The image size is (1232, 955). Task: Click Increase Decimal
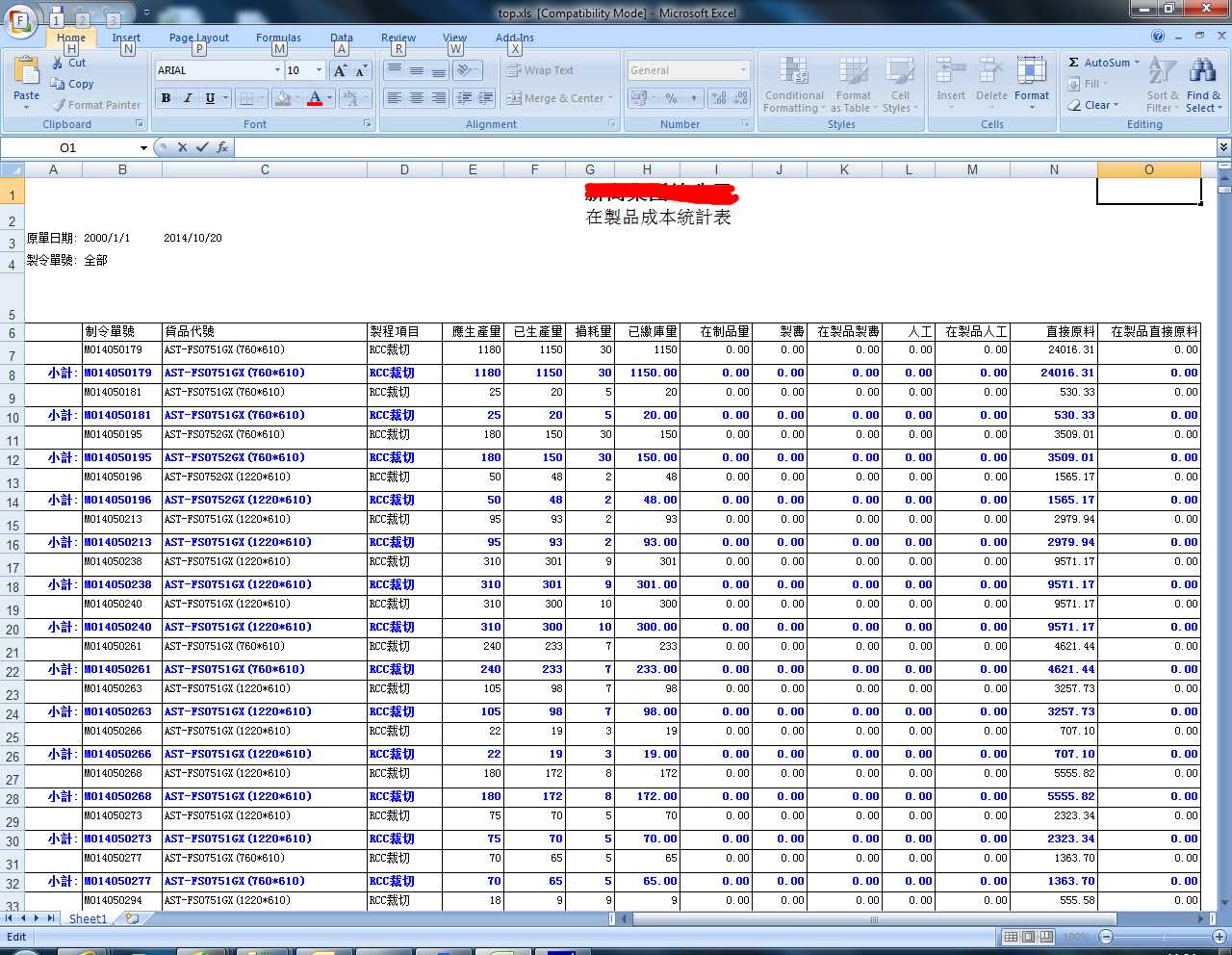pyautogui.click(x=719, y=98)
